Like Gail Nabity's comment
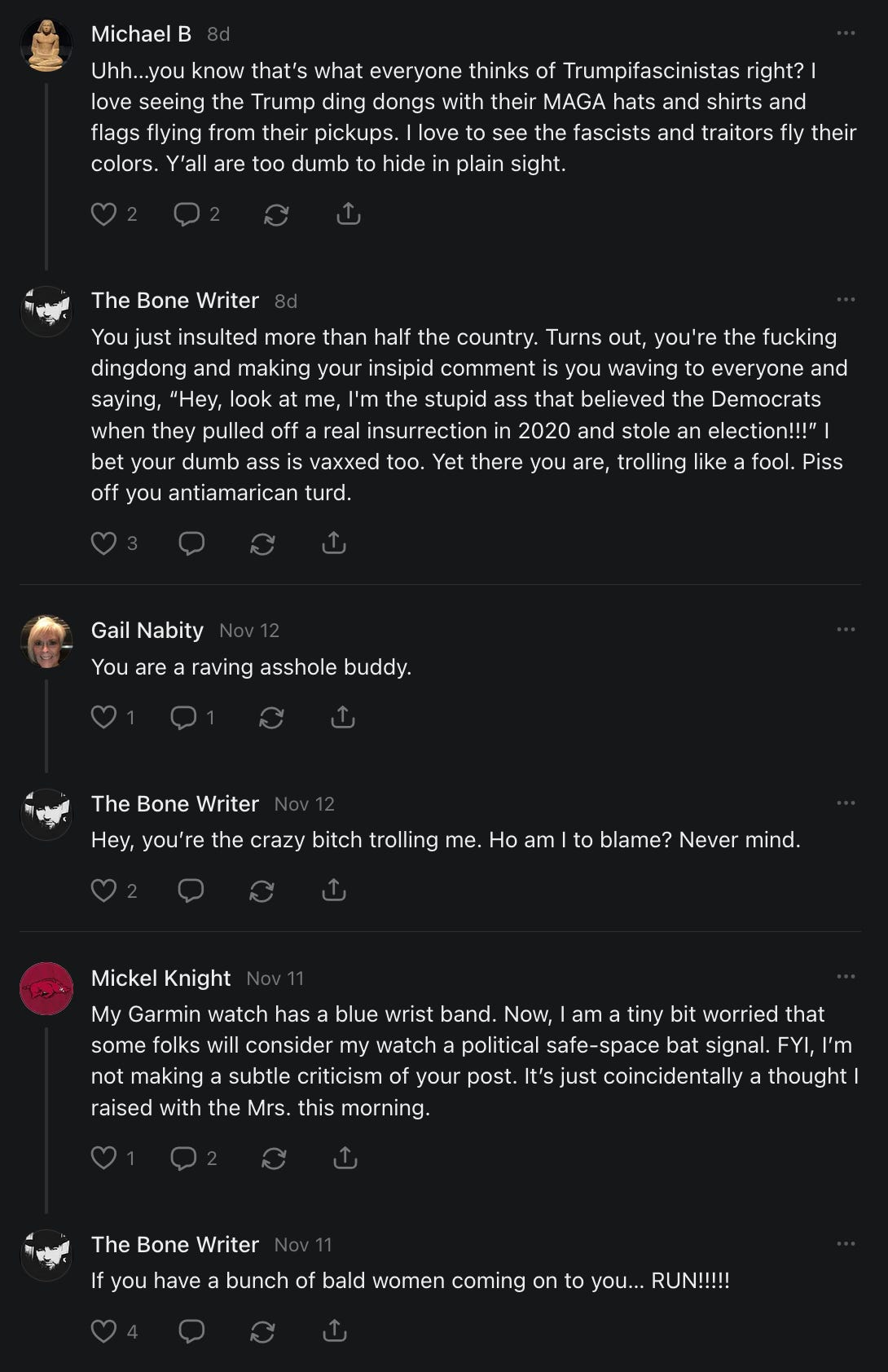 pyautogui.click(x=103, y=718)
